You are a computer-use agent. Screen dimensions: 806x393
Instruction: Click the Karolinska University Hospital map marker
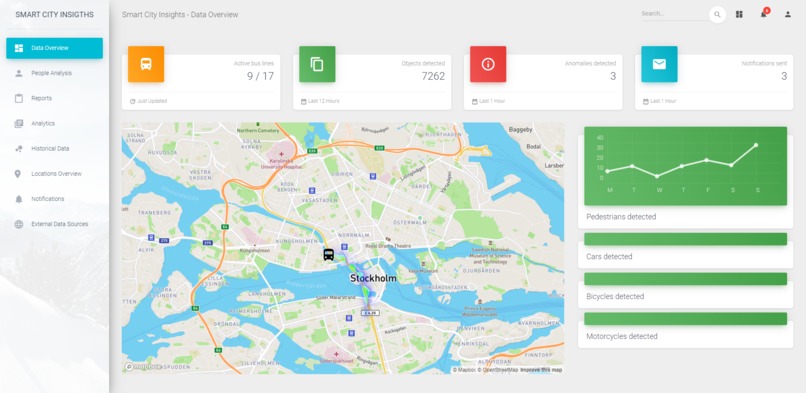pyautogui.click(x=281, y=154)
